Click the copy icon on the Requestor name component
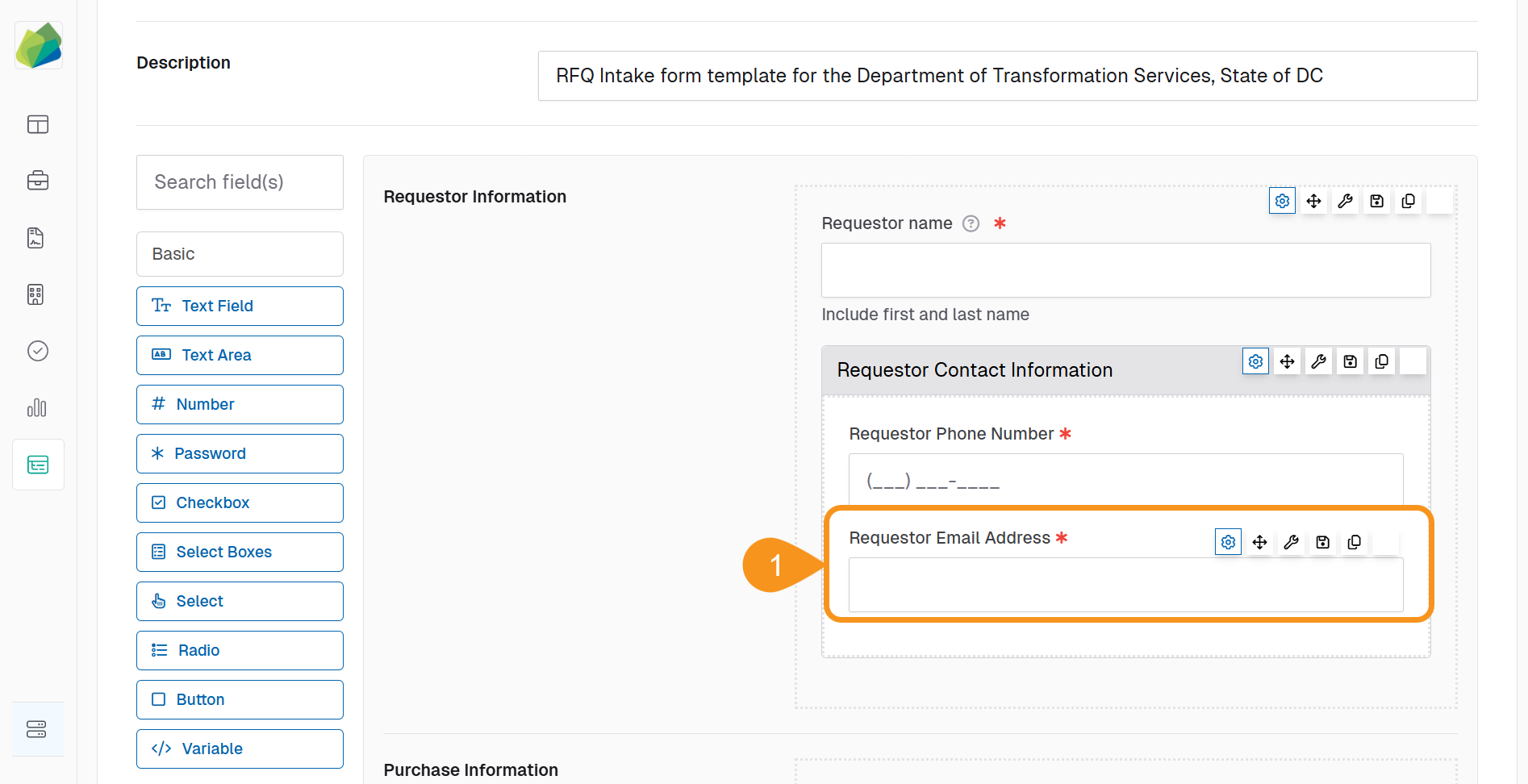Image resolution: width=1528 pixels, height=784 pixels. tap(1409, 201)
